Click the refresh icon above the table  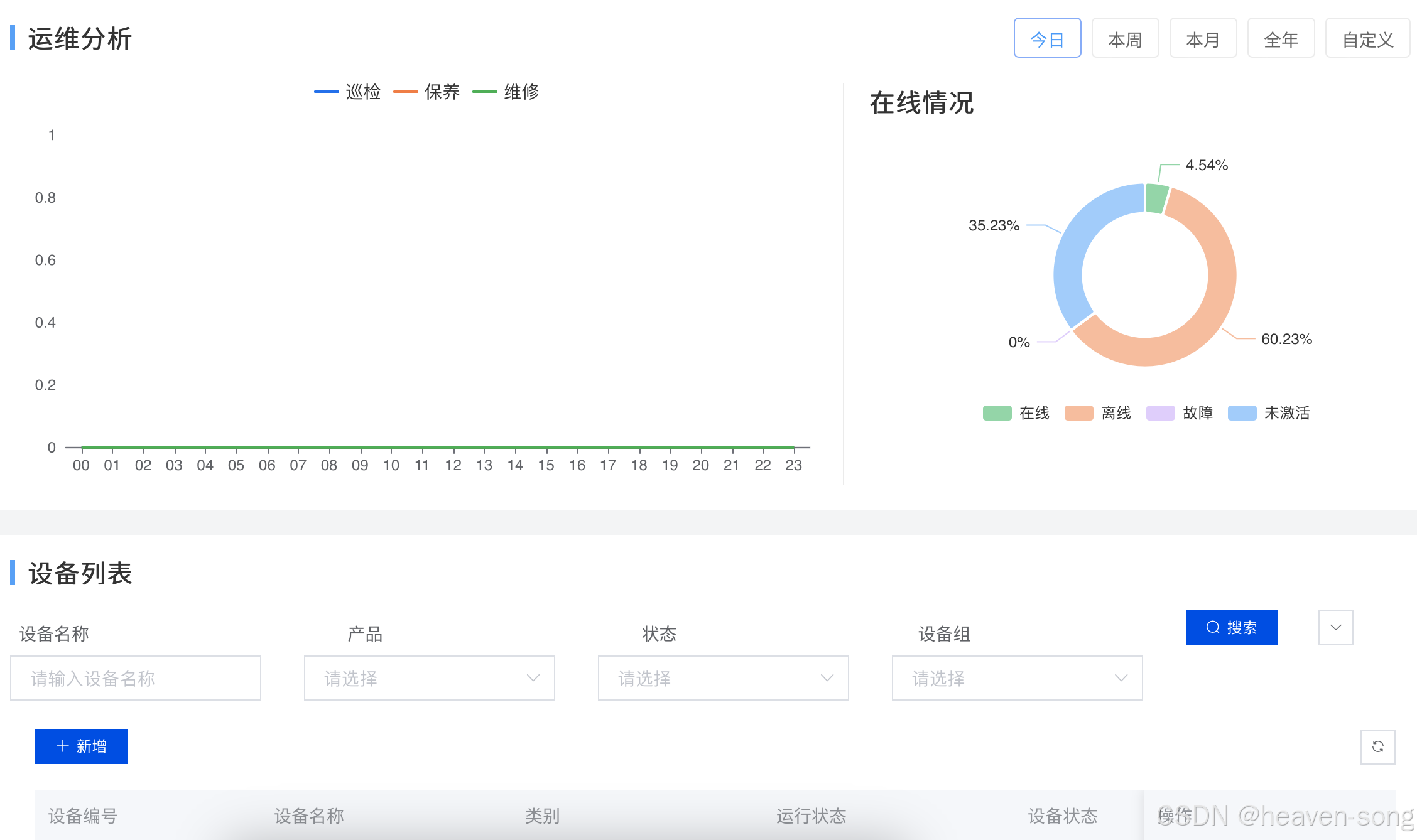pyautogui.click(x=1377, y=746)
